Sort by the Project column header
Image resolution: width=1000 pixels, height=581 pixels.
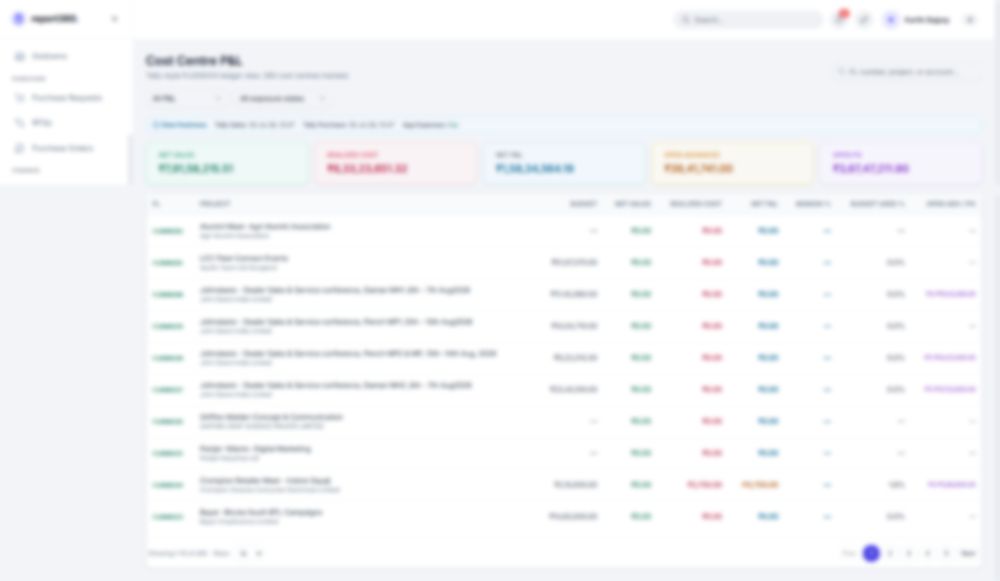point(215,204)
